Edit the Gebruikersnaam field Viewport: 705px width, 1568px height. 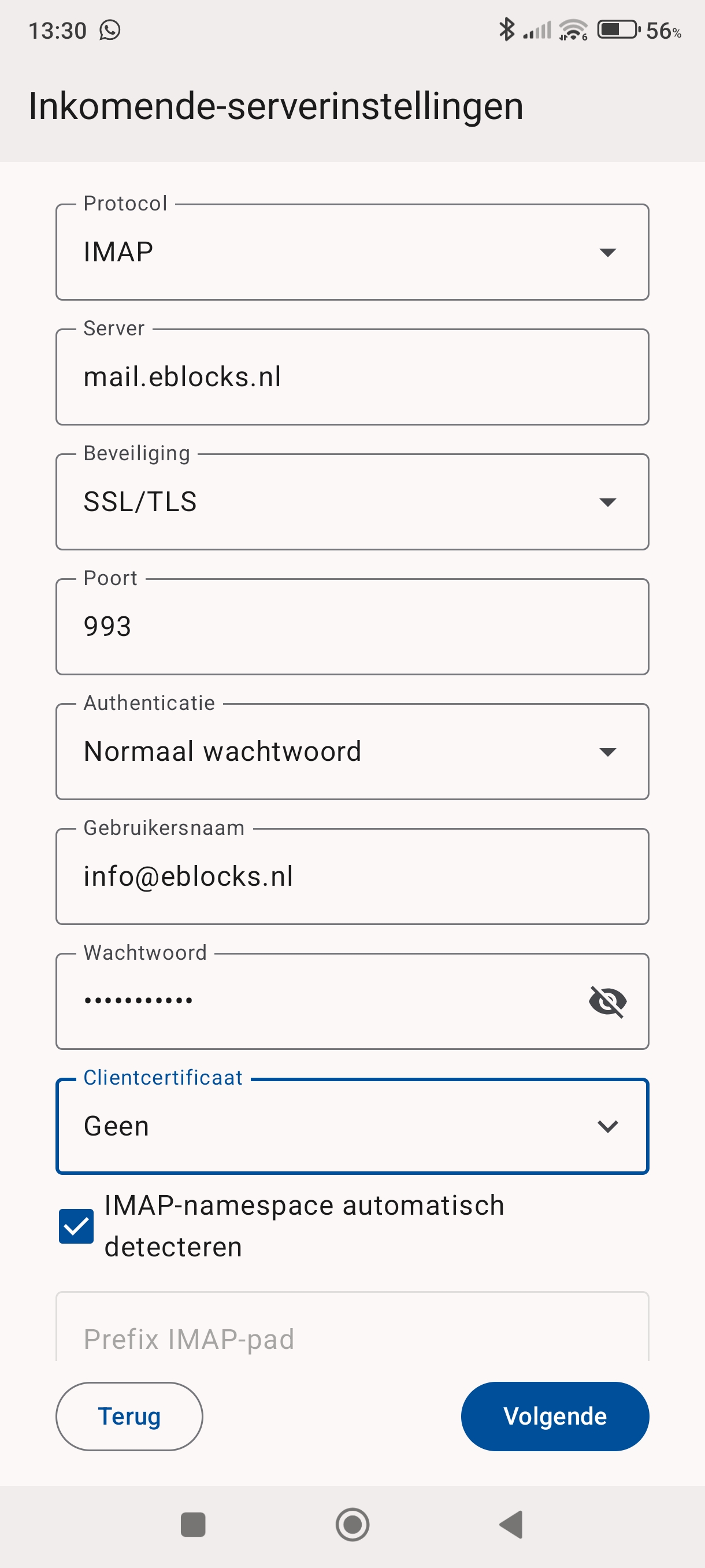(x=352, y=877)
